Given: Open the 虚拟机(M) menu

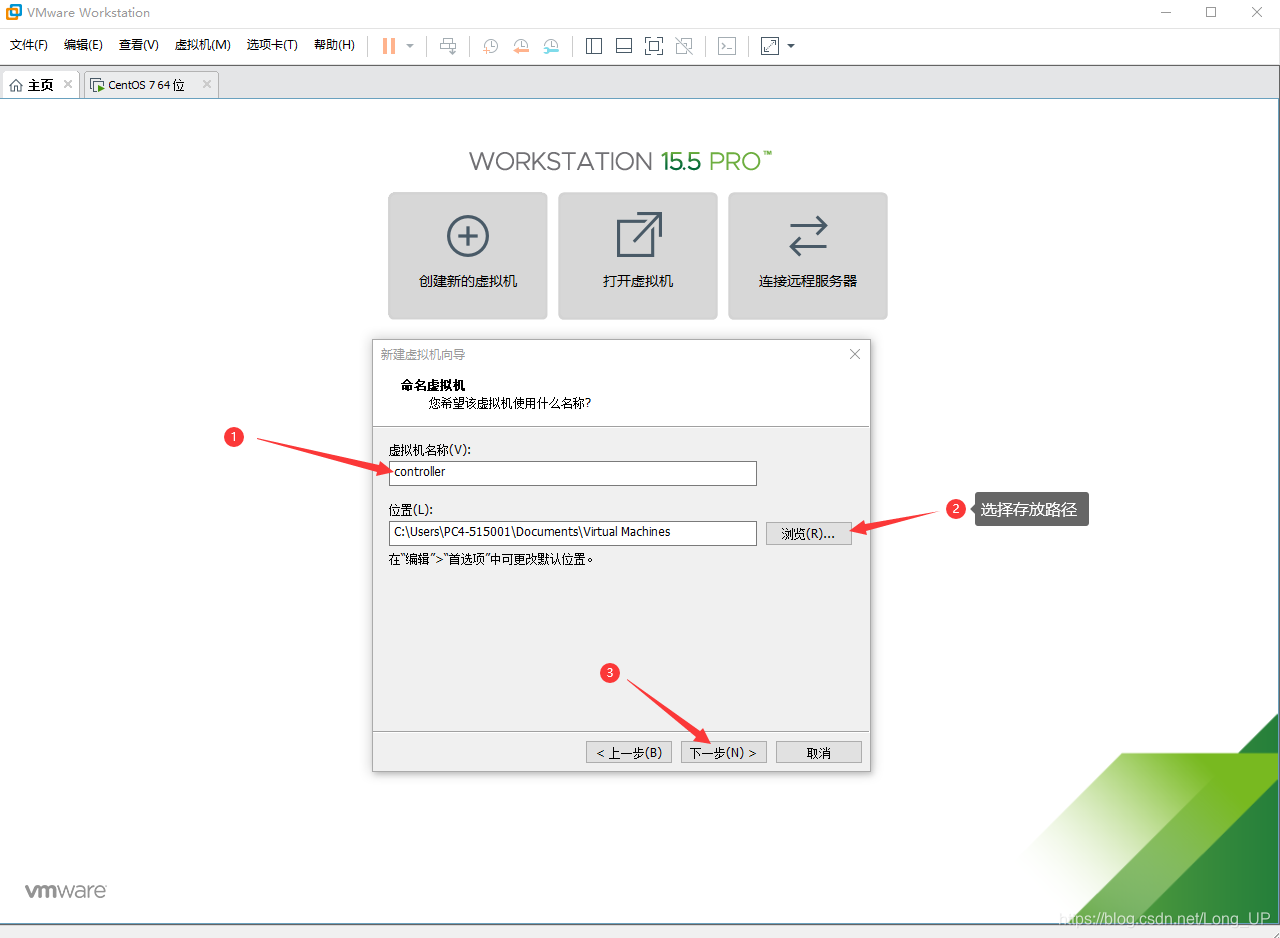Looking at the screenshot, I should [203, 45].
